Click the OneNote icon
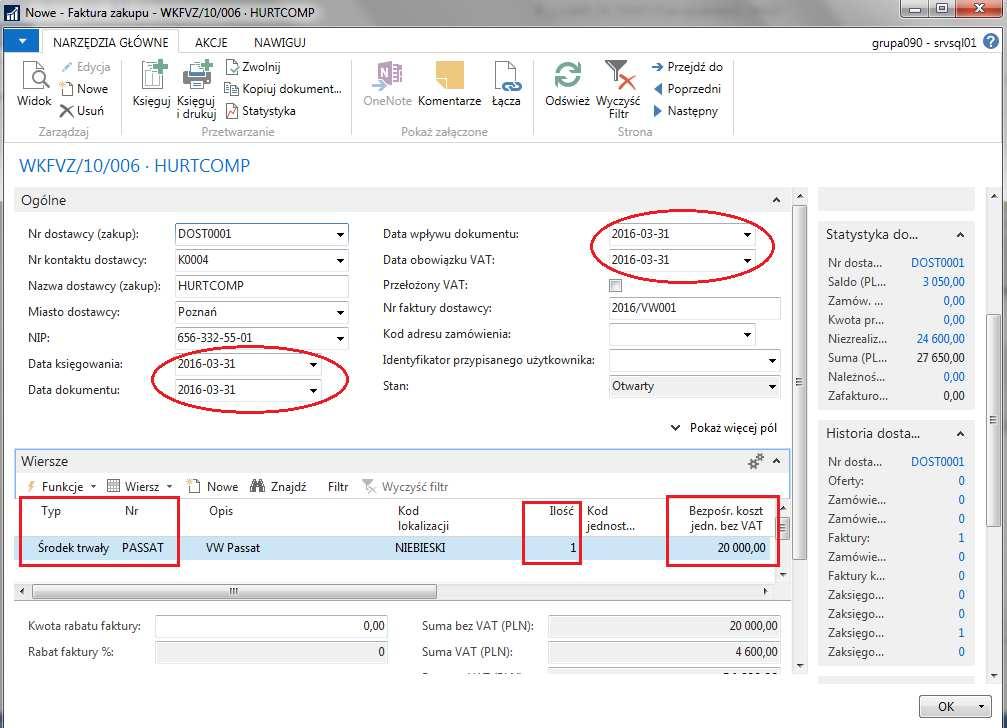 click(388, 76)
